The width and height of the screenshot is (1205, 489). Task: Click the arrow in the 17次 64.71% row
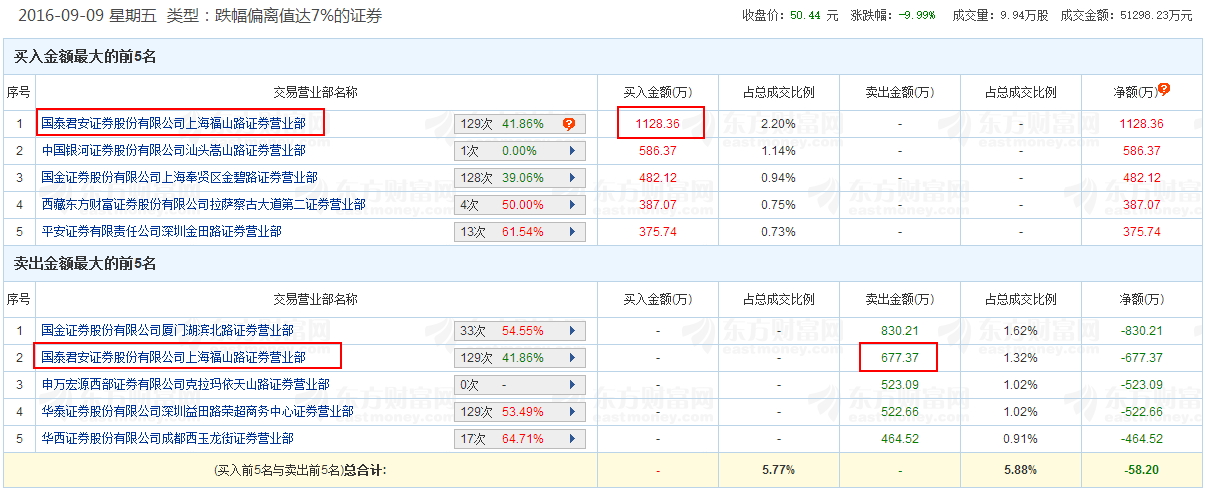(x=572, y=438)
